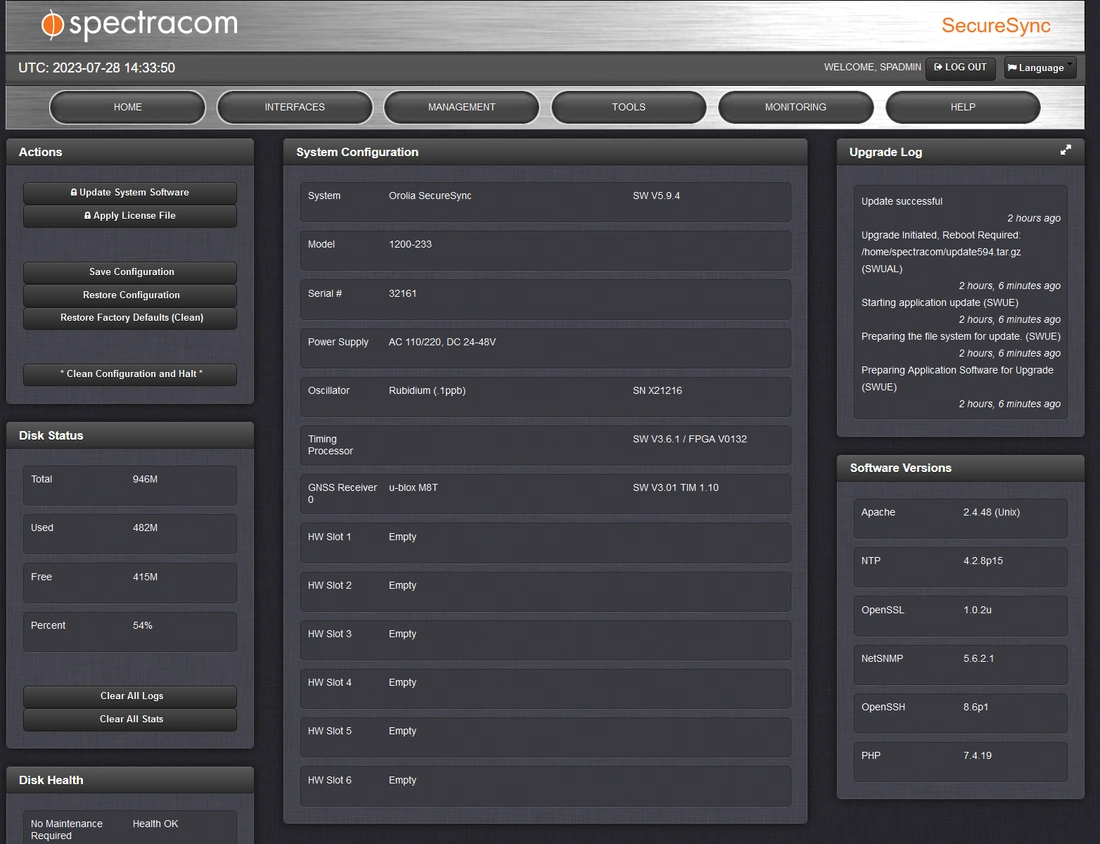Open the Language dropdown
Image resolution: width=1100 pixels, height=844 pixels.
(x=1040, y=67)
